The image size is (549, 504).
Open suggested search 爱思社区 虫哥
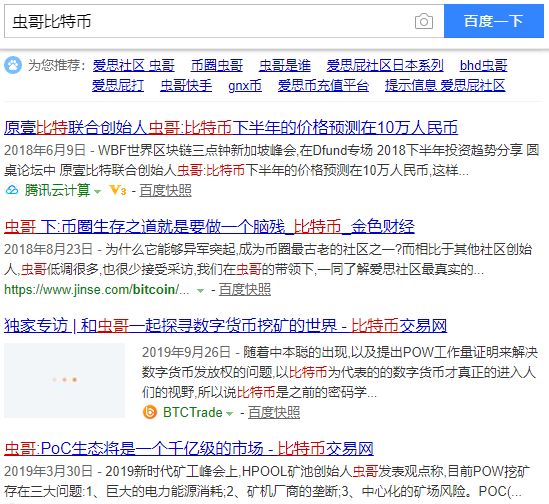coord(133,65)
